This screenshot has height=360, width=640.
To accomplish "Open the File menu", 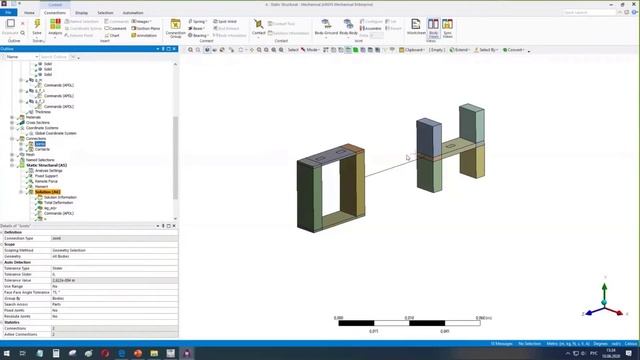I will (x=8, y=13).
